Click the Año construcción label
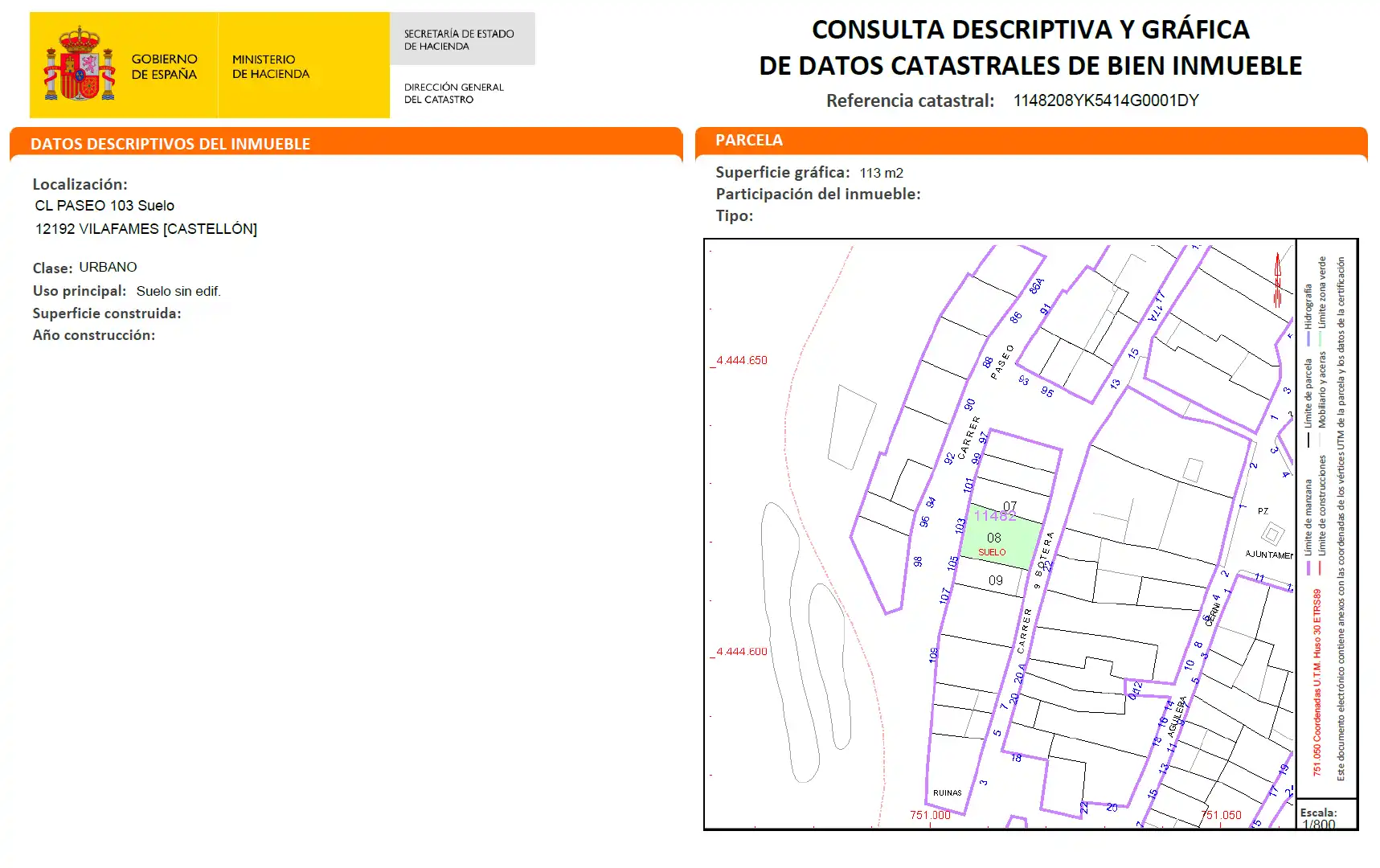Image resolution: width=1380 pixels, height=868 pixels. (94, 335)
